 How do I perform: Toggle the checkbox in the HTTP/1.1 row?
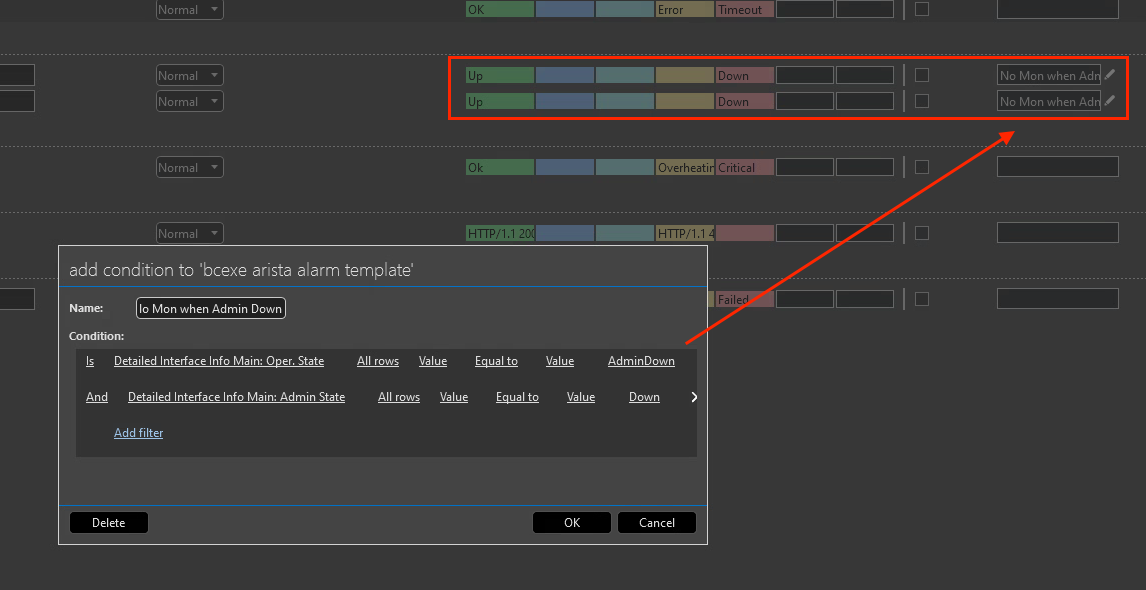[922, 233]
